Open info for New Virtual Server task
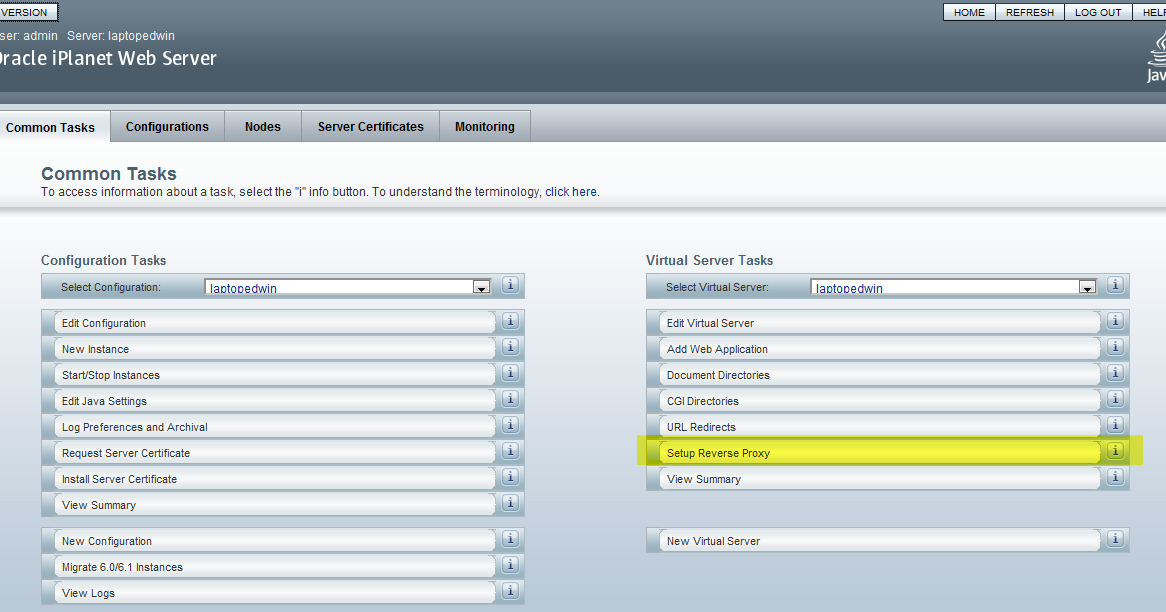Screen dimensions: 1166x612 1115,538
